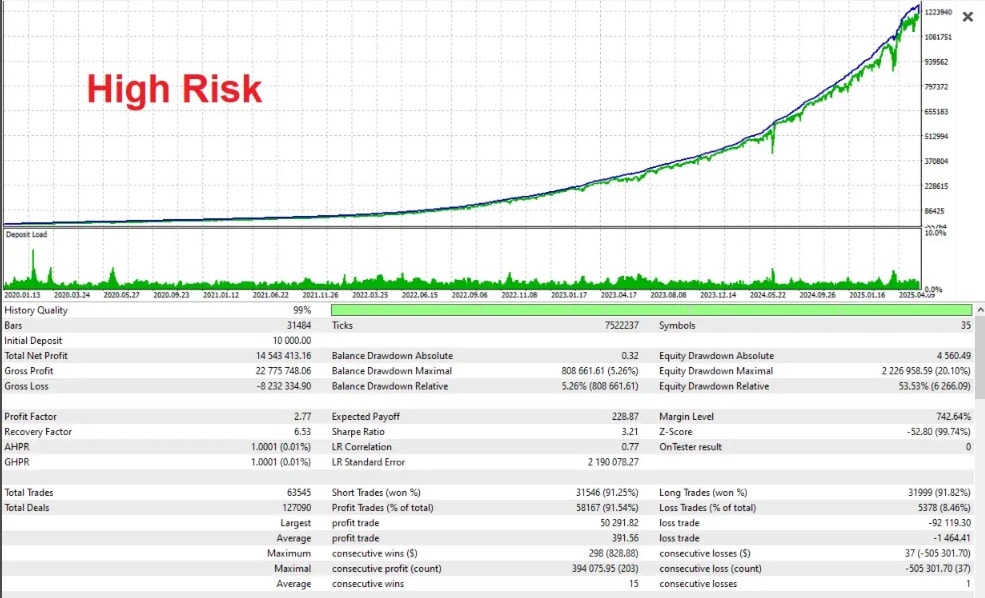
Task: Click the Total Trades value 63545
Action: coord(299,492)
